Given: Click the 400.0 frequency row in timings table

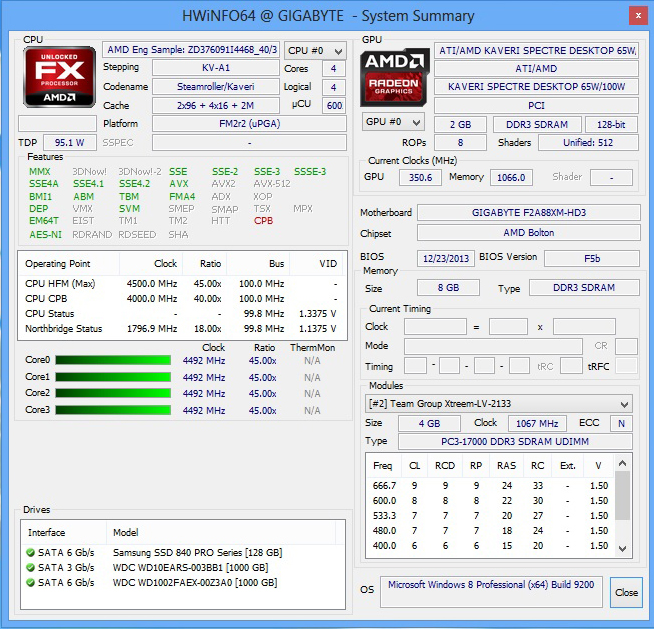Looking at the screenshot, I should point(490,546).
